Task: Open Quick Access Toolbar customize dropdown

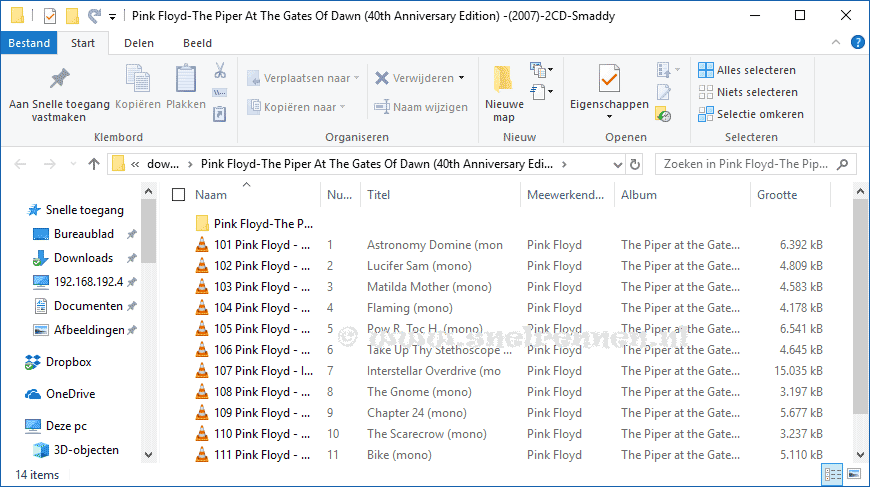Action: point(112,17)
